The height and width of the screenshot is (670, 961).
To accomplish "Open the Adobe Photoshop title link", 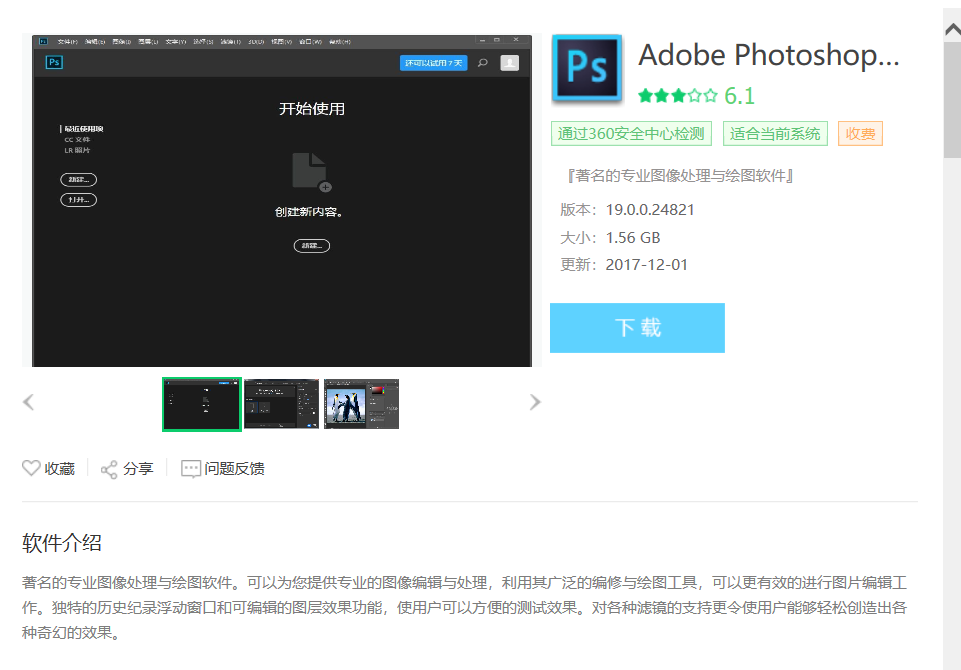I will [x=769, y=55].
